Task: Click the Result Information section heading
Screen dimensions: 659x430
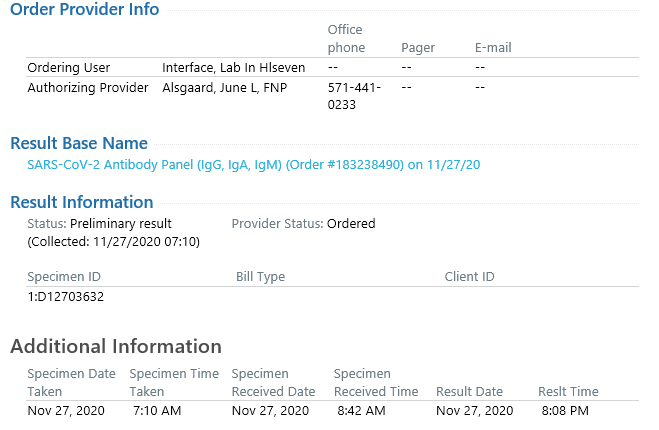Action: point(82,202)
